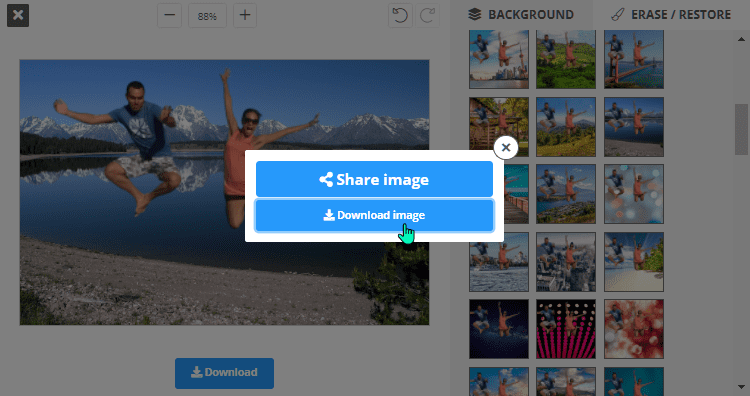Select the red sparkle bokeh background thumbnail
Screen dimensions: 750x396
(634, 329)
